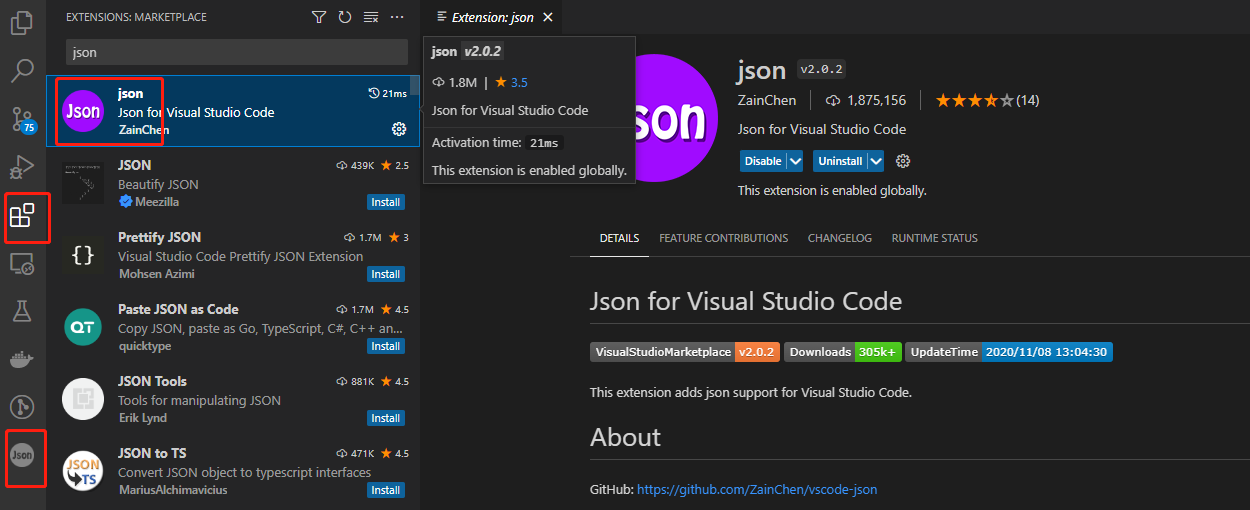Expand the Uninstall button dropdown arrow
1250x510 pixels.
876,161
